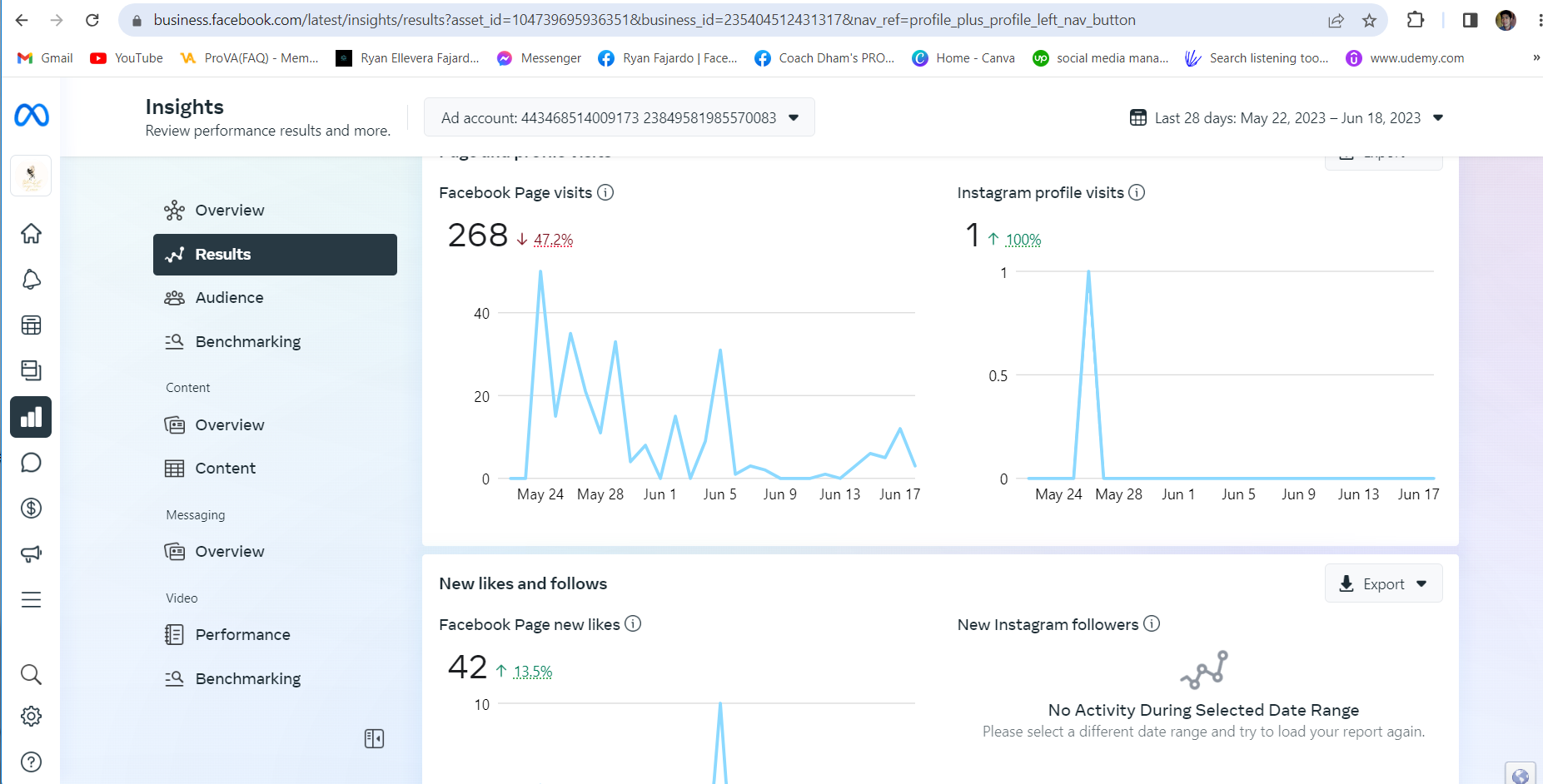
Task: Open the Last 28 days date range picker
Action: (1287, 117)
